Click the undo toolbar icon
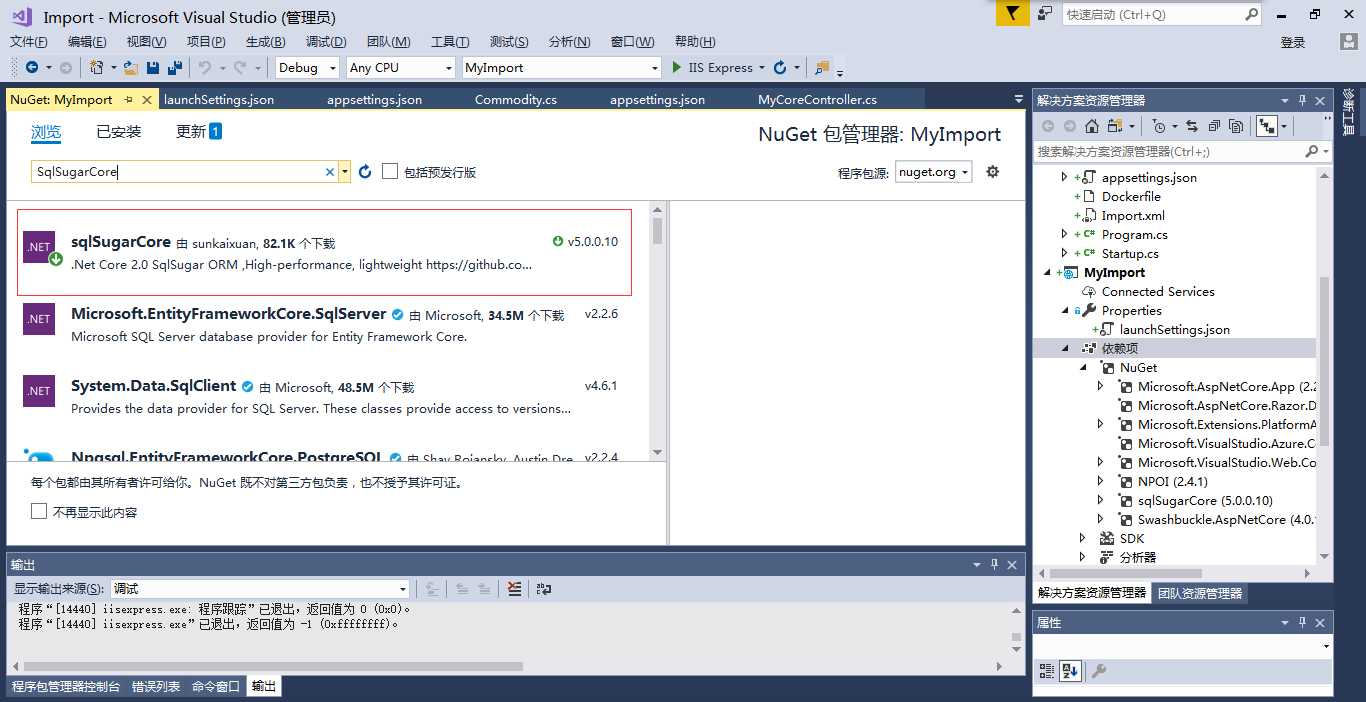The width and height of the screenshot is (1366, 702). pos(204,68)
